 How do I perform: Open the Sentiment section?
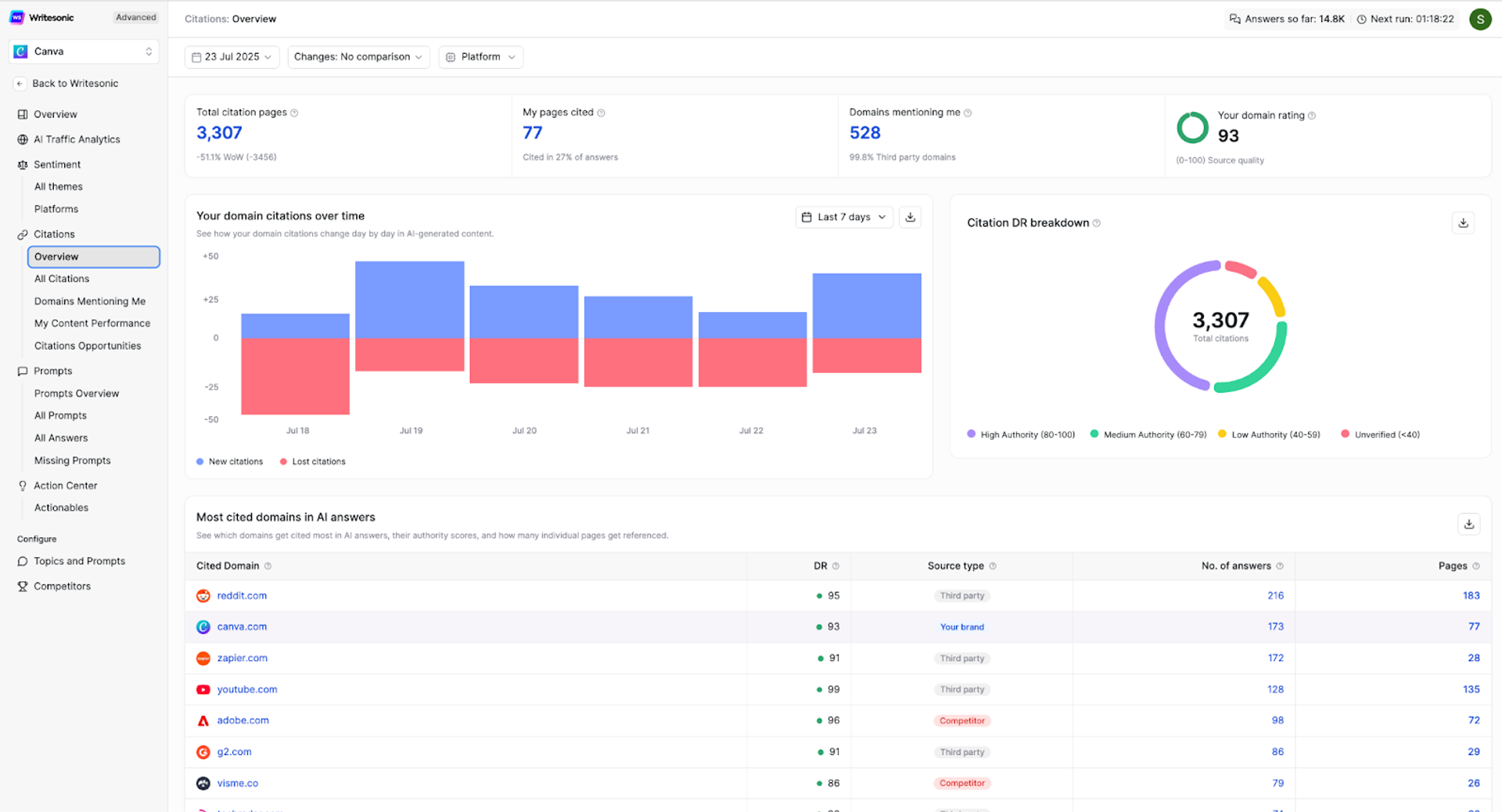pos(57,164)
